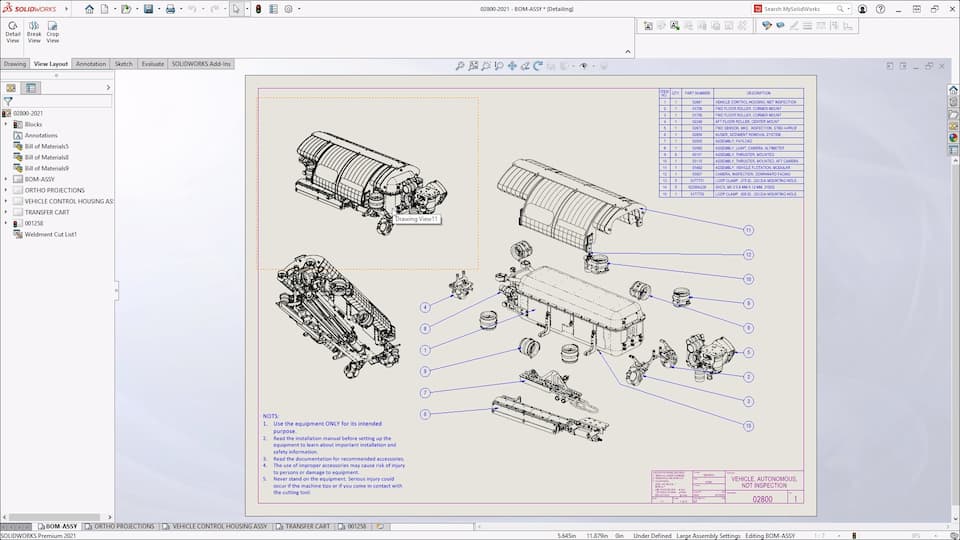
Task: Click the Print icon
Action: pos(170,9)
